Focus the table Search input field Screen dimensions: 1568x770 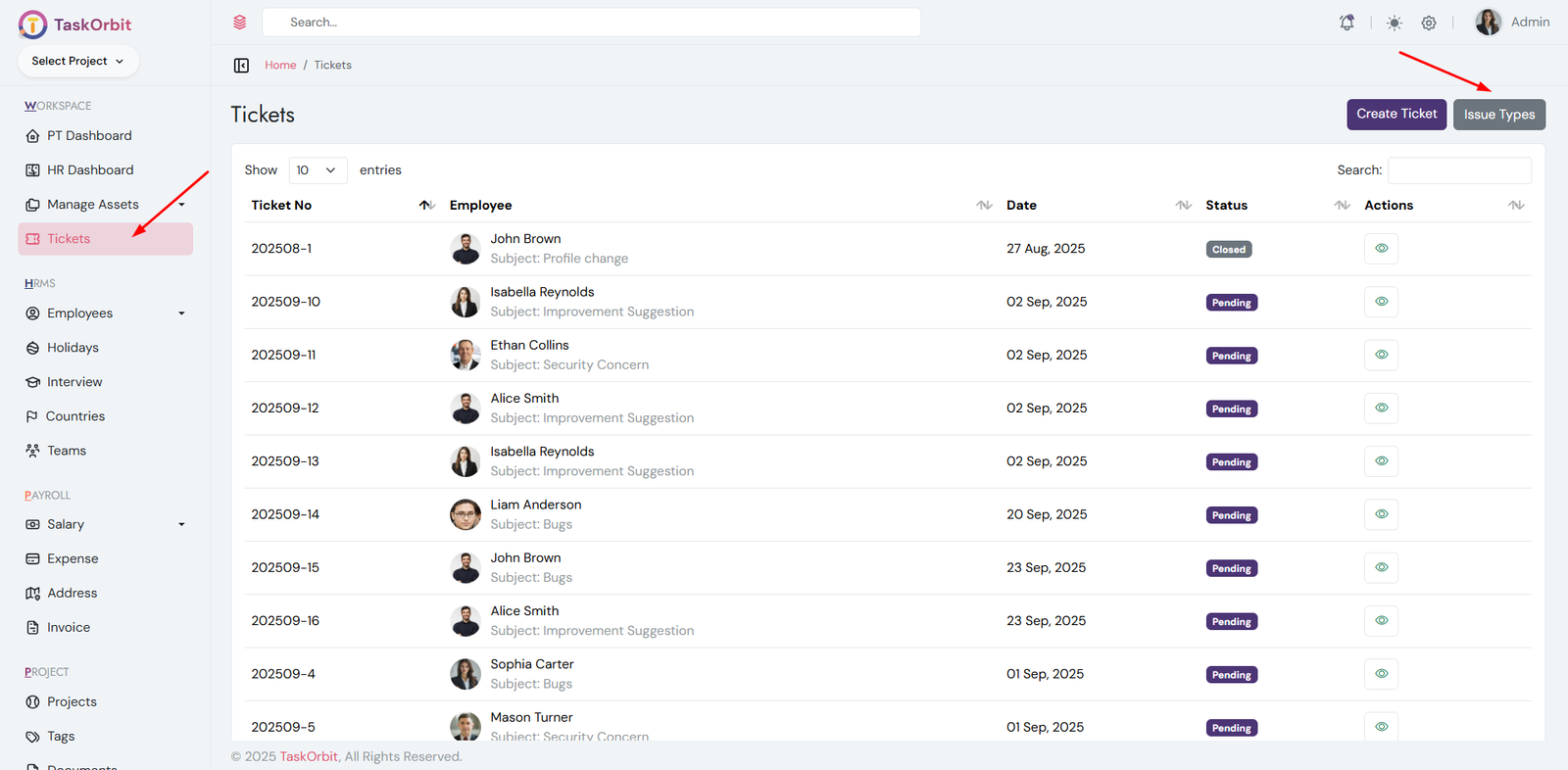pyautogui.click(x=1459, y=170)
